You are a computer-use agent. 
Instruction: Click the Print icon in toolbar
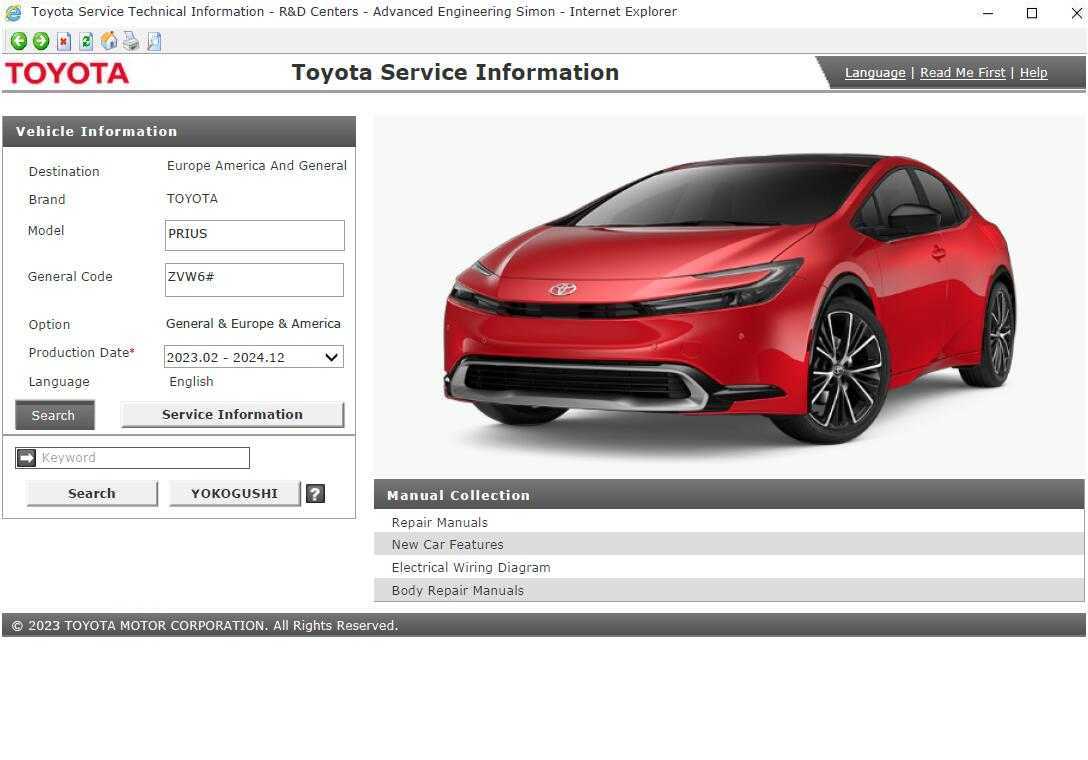pos(131,42)
